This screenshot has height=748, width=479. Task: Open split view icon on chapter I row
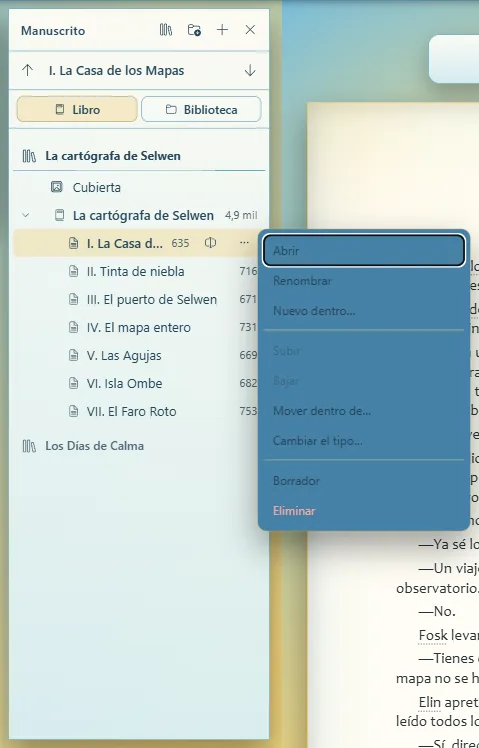click(x=210, y=243)
